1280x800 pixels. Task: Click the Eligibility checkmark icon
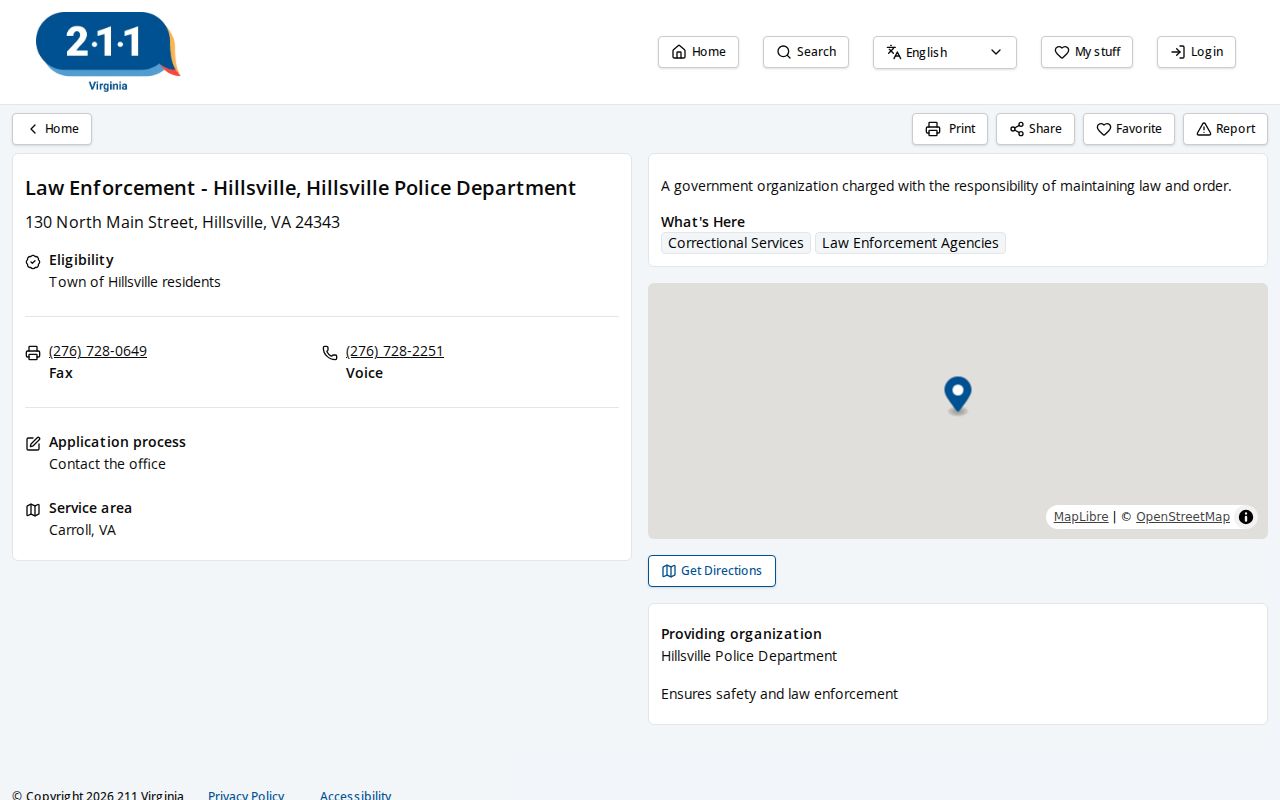pyautogui.click(x=33, y=262)
